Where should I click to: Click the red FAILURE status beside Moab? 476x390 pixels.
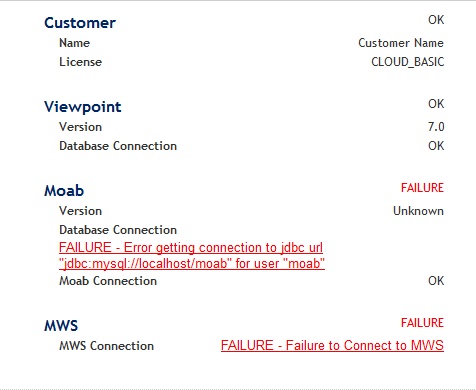click(422, 188)
